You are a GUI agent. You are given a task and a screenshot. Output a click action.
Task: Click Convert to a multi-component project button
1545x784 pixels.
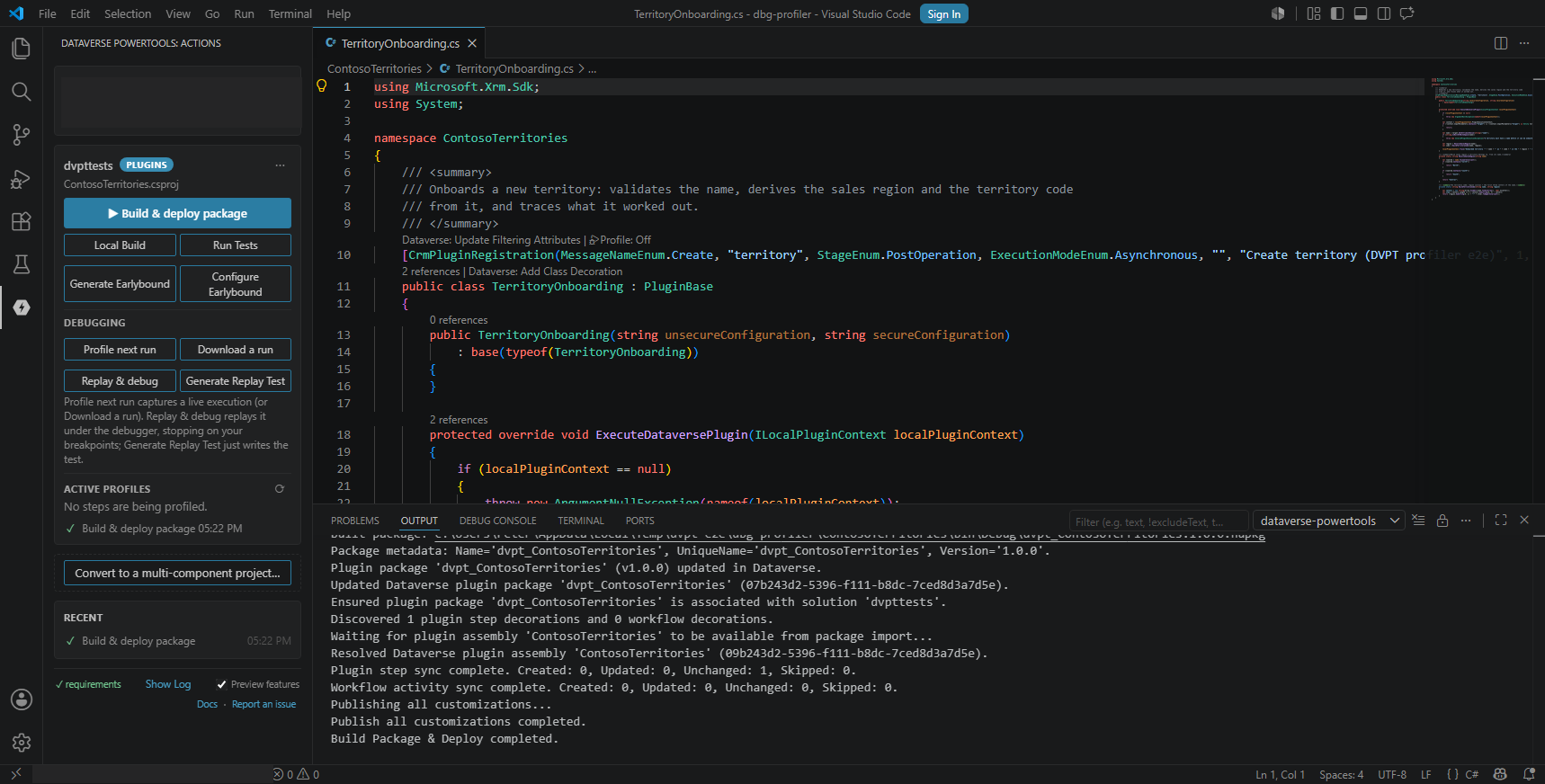click(x=177, y=573)
